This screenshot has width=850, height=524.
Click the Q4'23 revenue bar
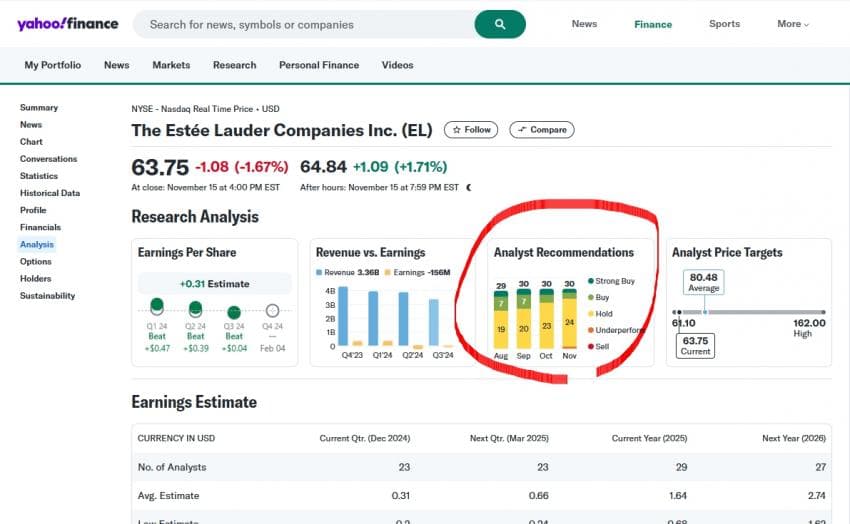(343, 316)
